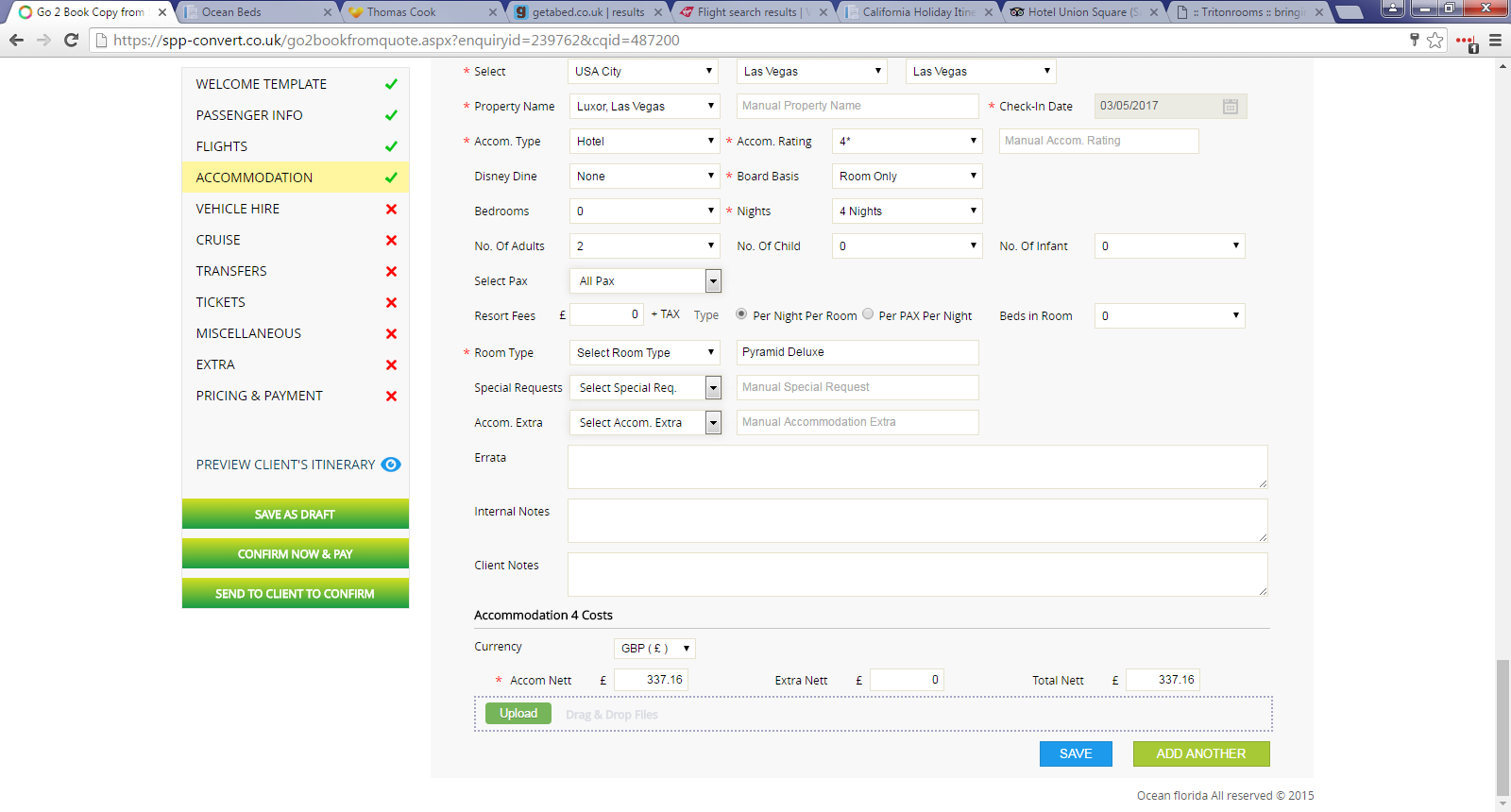The height and width of the screenshot is (812, 1511).
Task: Click into the Internal Notes text area
Action: pyautogui.click(x=918, y=521)
